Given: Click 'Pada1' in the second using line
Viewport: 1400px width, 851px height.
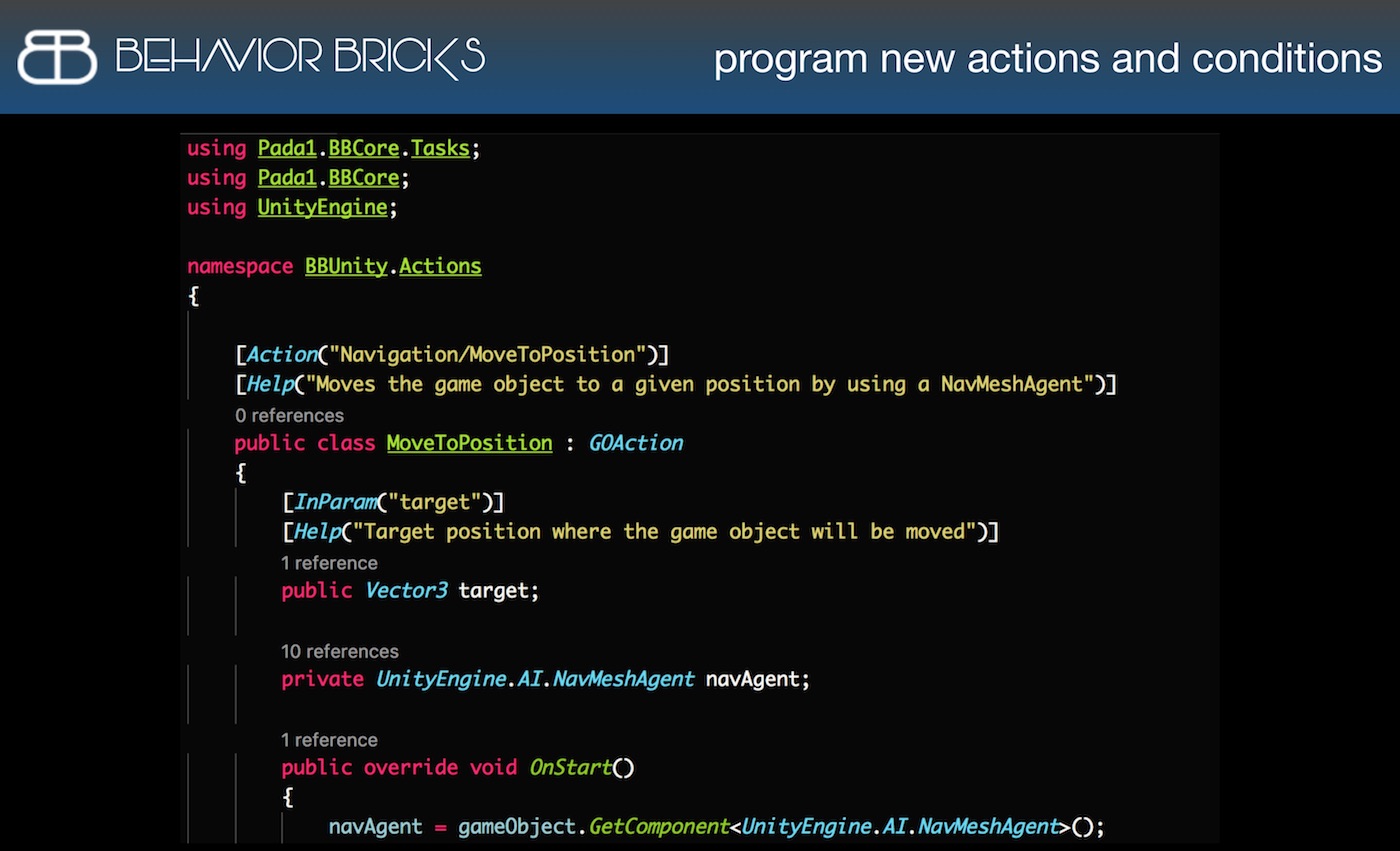Looking at the screenshot, I should [287, 178].
